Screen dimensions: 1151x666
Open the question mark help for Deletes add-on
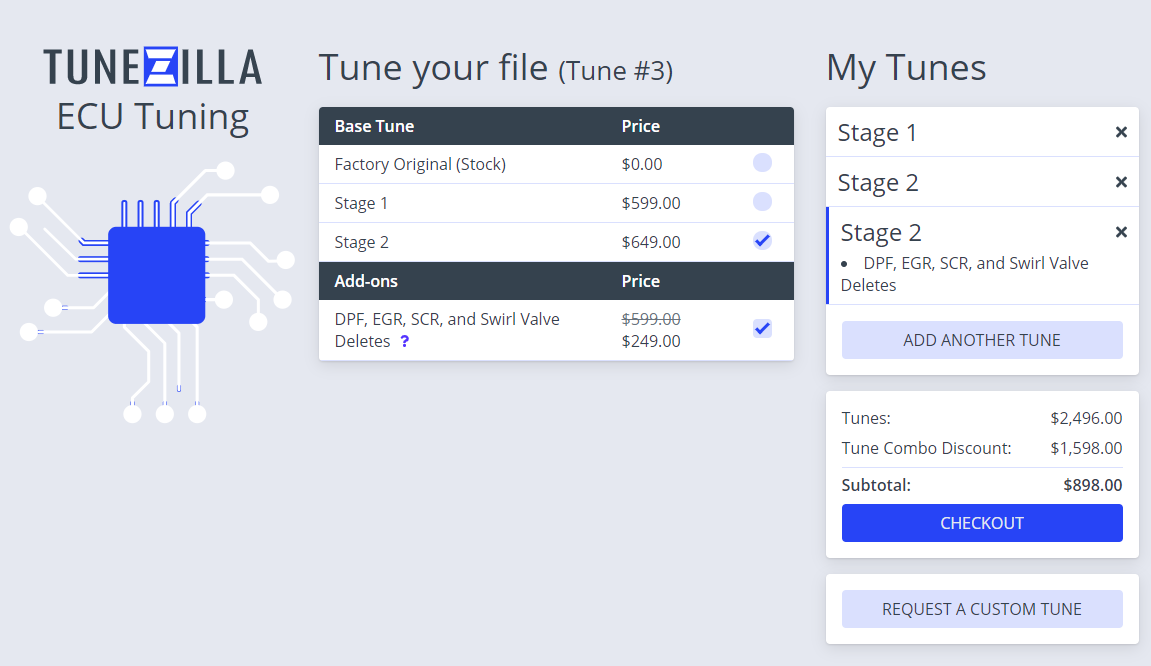point(404,341)
